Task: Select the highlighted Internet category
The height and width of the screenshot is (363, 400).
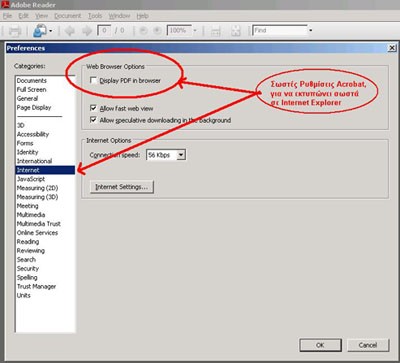Action: click(45, 170)
